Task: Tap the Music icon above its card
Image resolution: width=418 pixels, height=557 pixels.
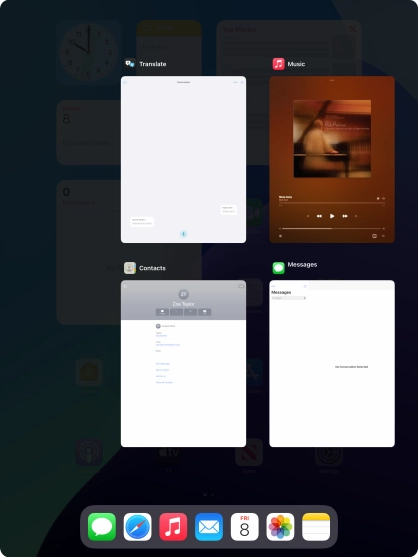Action: click(278, 64)
